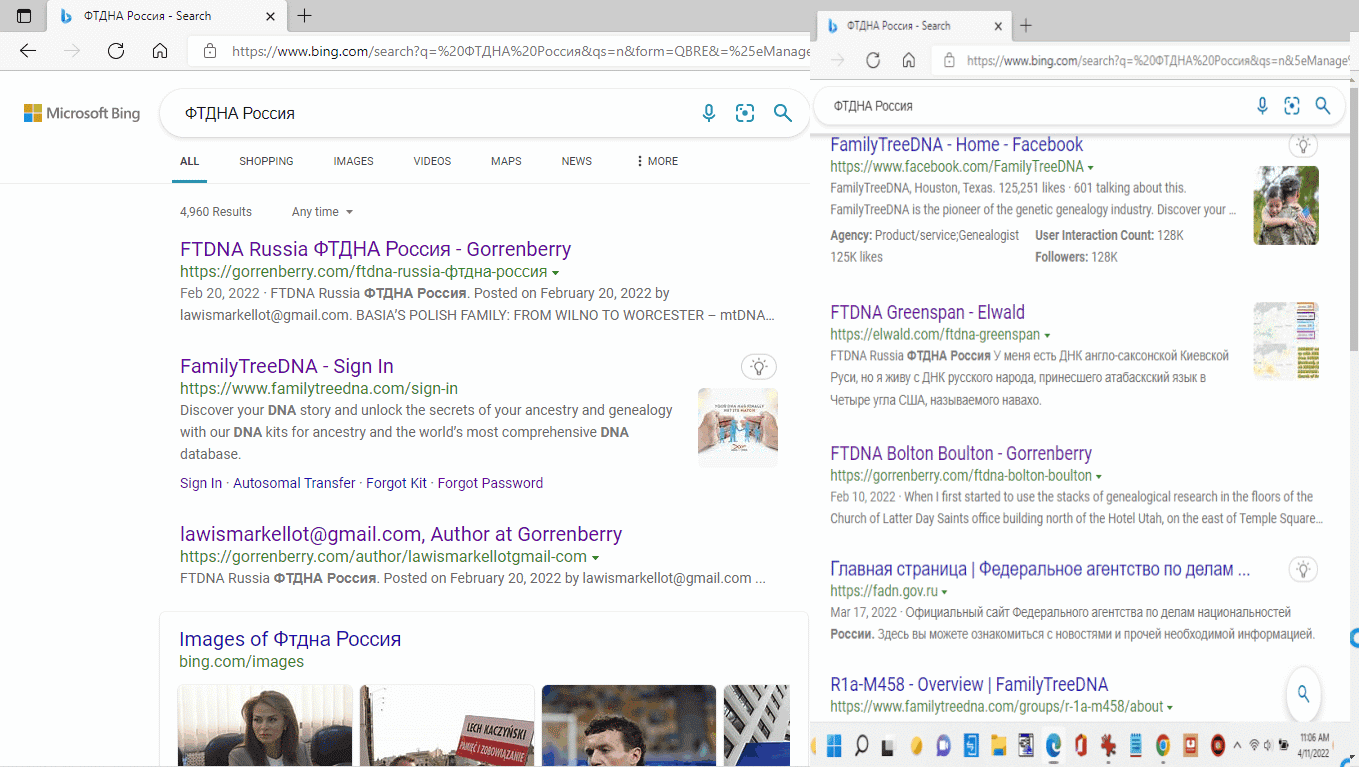Click lightbulb icon beside Главная страница result
The width and height of the screenshot is (1359, 767).
click(x=1303, y=569)
